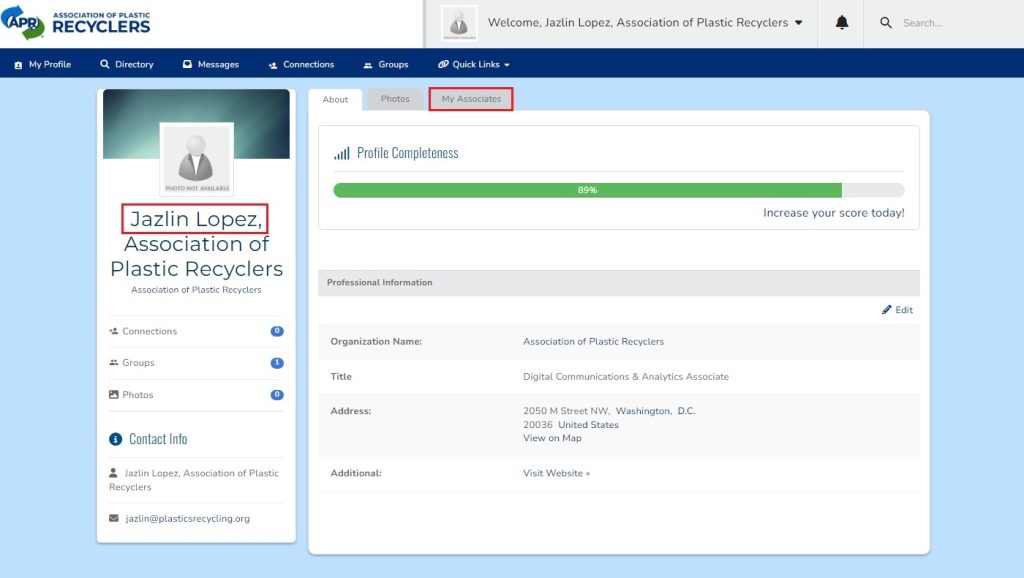This screenshot has height=578, width=1024.
Task: Click the header profile avatar thumbnail
Action: point(459,23)
